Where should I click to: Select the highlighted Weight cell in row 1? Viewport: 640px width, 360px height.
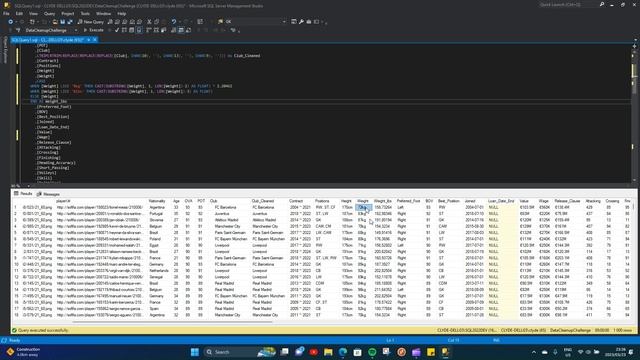363,207
